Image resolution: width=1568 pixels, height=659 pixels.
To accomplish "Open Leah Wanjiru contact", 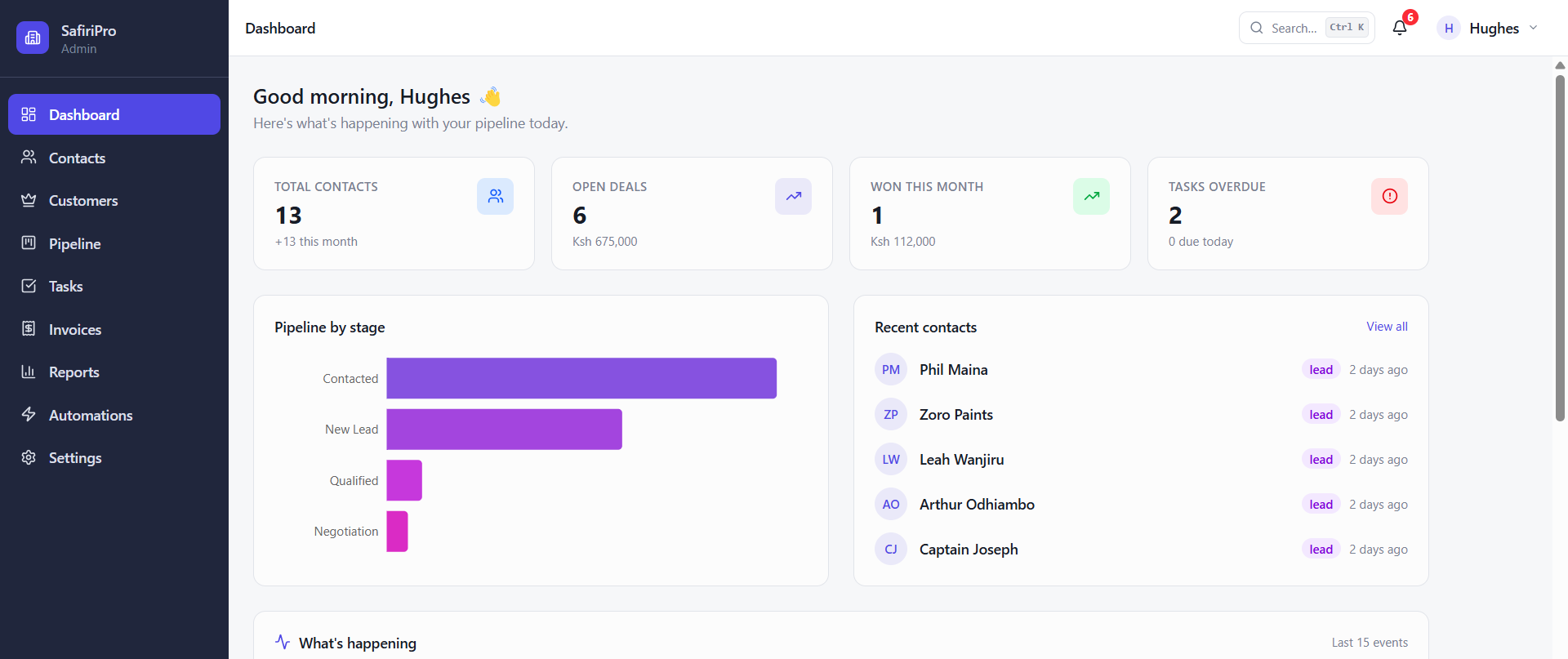I will 961,460.
